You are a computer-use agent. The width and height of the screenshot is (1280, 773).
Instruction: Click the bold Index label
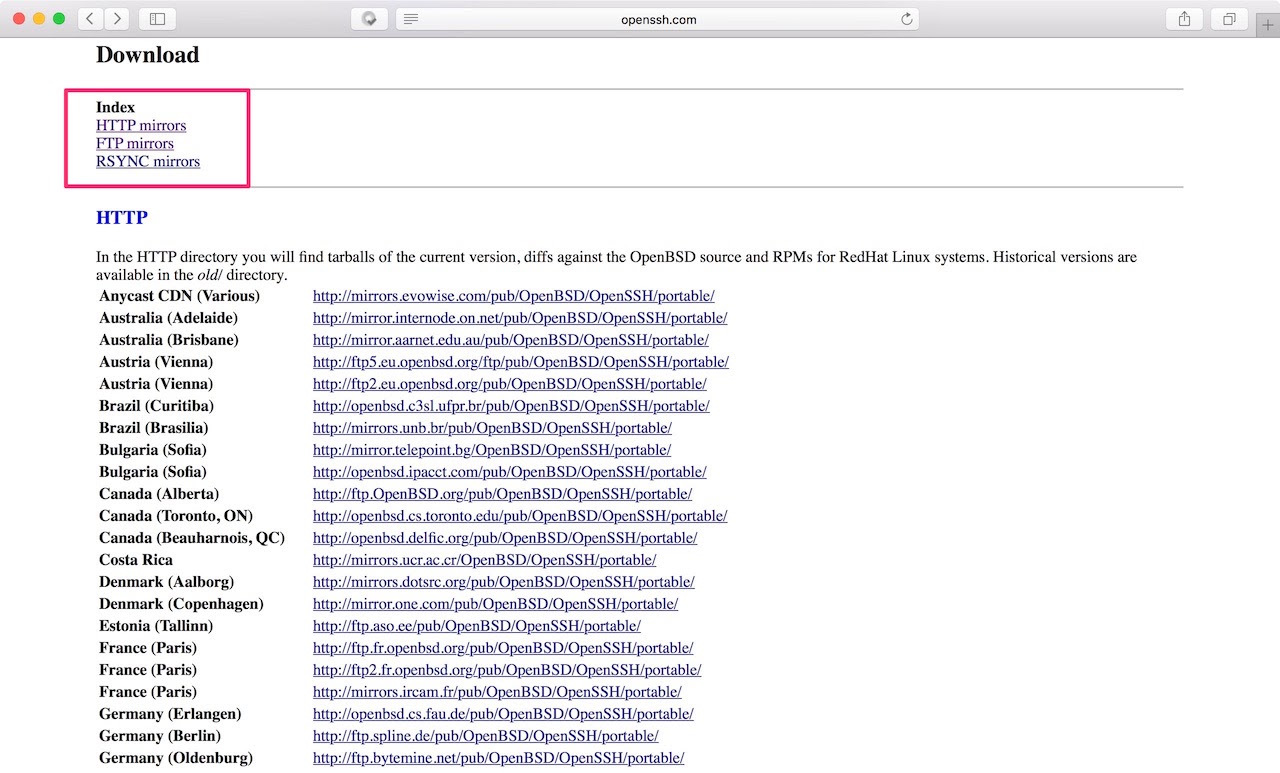(x=115, y=107)
